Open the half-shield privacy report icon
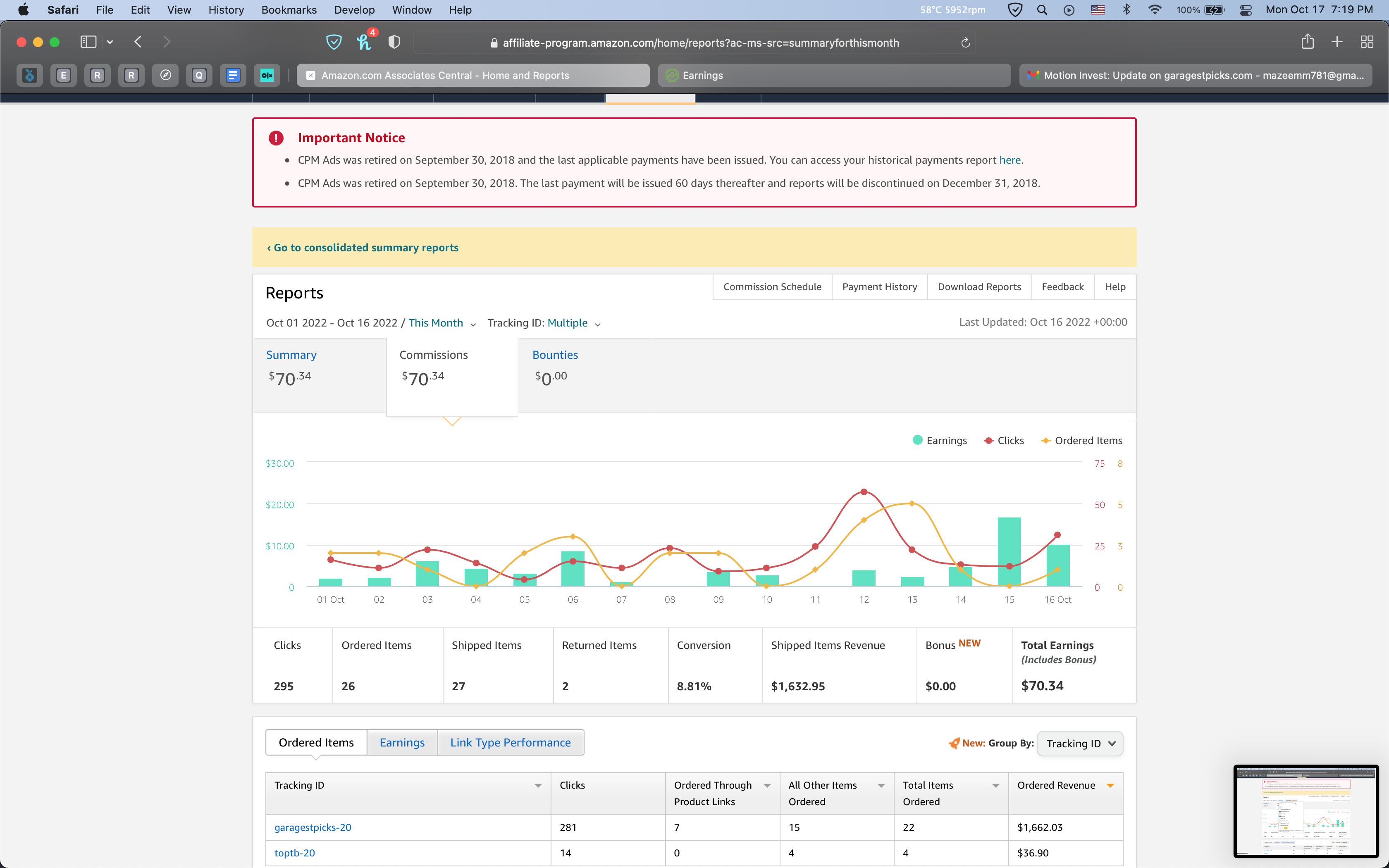Viewport: 1389px width, 868px height. [394, 42]
